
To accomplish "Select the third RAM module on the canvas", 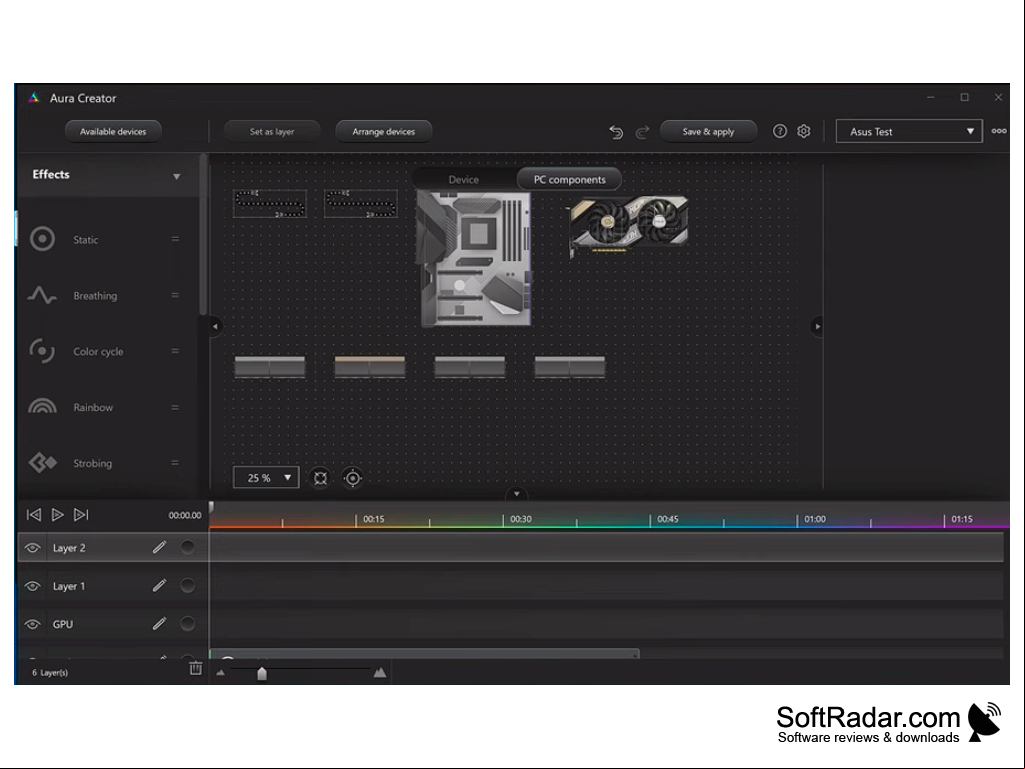I will tap(469, 366).
